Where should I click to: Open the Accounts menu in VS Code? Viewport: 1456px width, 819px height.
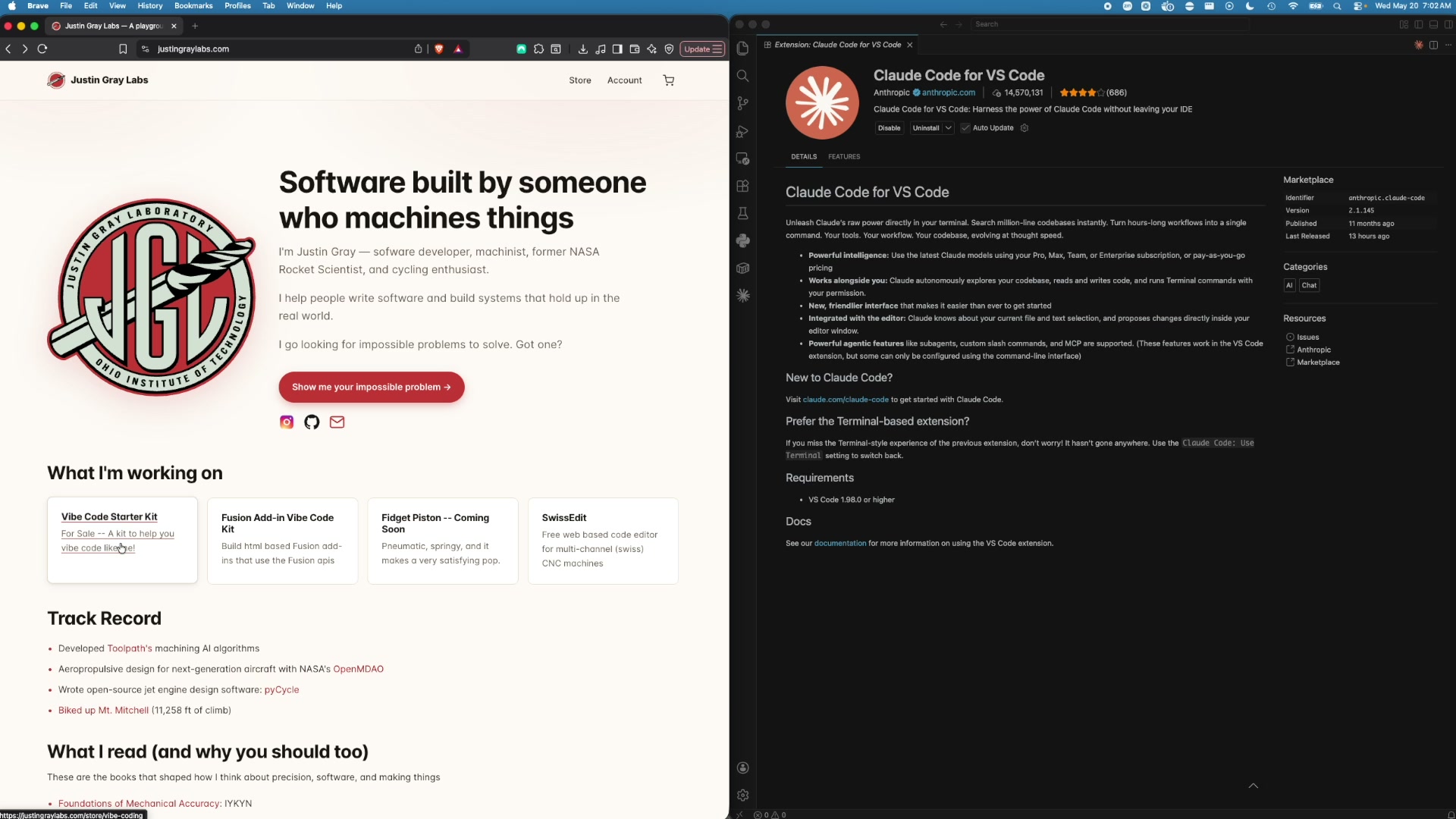[x=743, y=767]
